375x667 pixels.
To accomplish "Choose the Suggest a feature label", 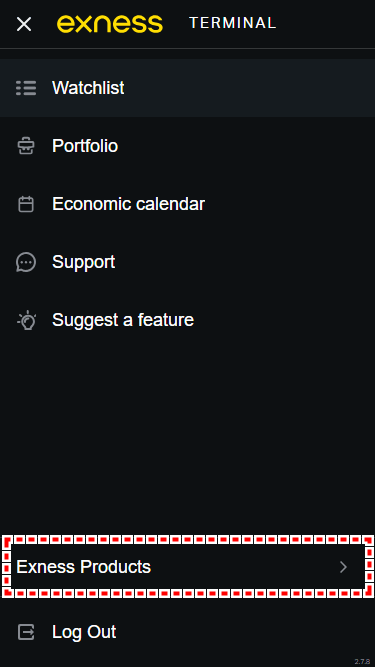I will pos(123,320).
